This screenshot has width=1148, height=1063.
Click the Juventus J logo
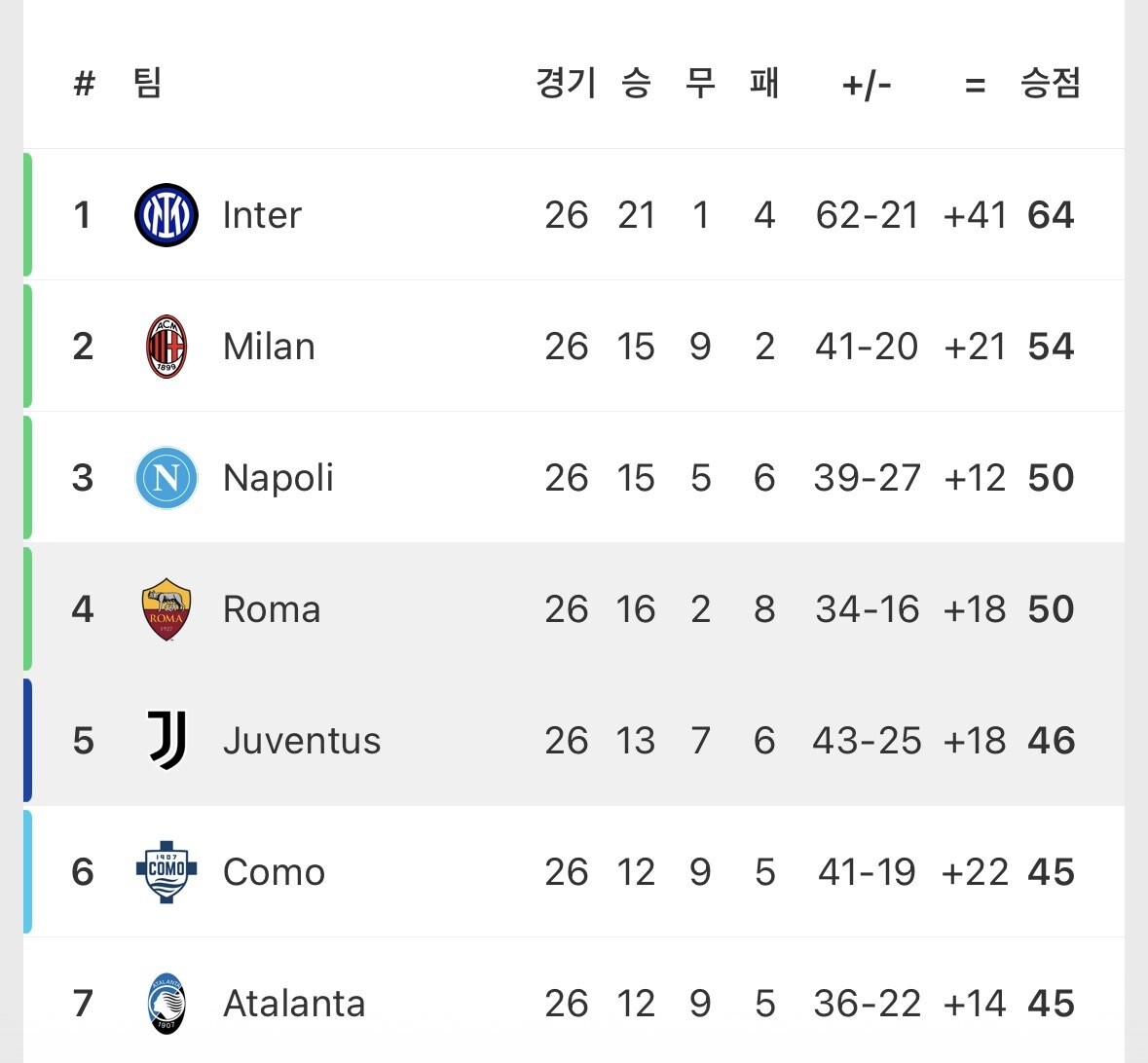[x=167, y=741]
